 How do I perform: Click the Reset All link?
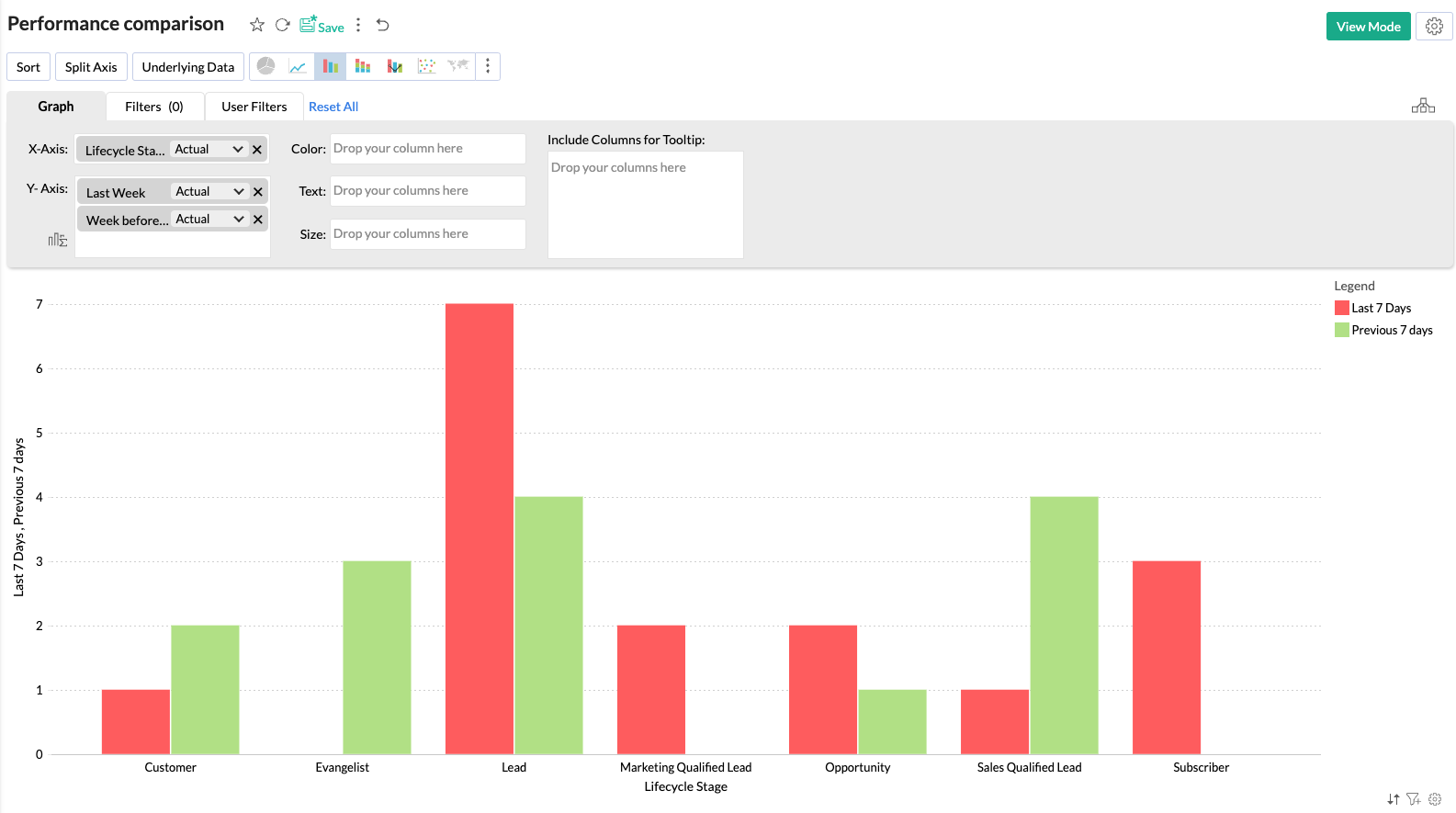[333, 107]
